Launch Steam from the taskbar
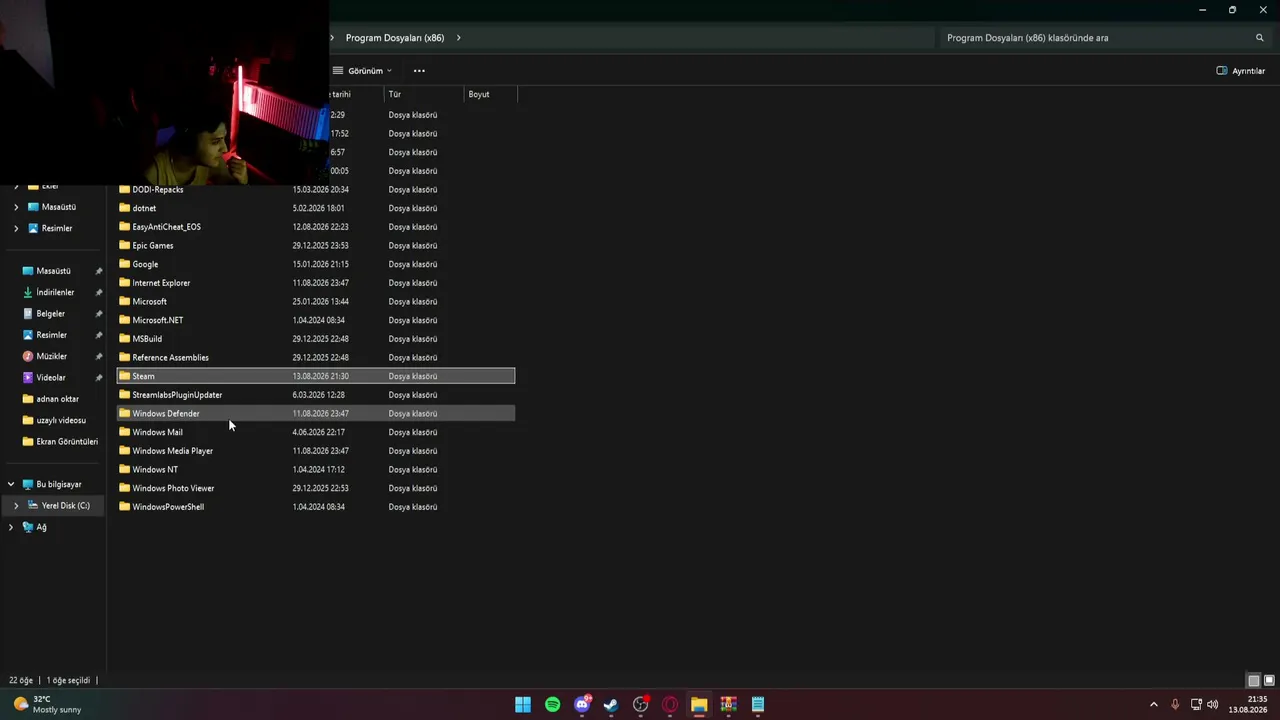 point(611,705)
